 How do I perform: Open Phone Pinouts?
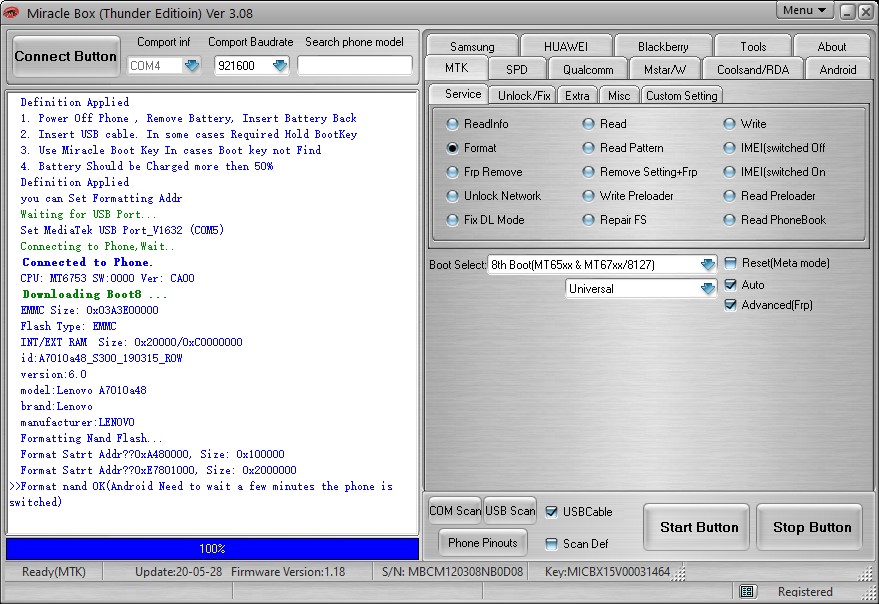pos(483,542)
